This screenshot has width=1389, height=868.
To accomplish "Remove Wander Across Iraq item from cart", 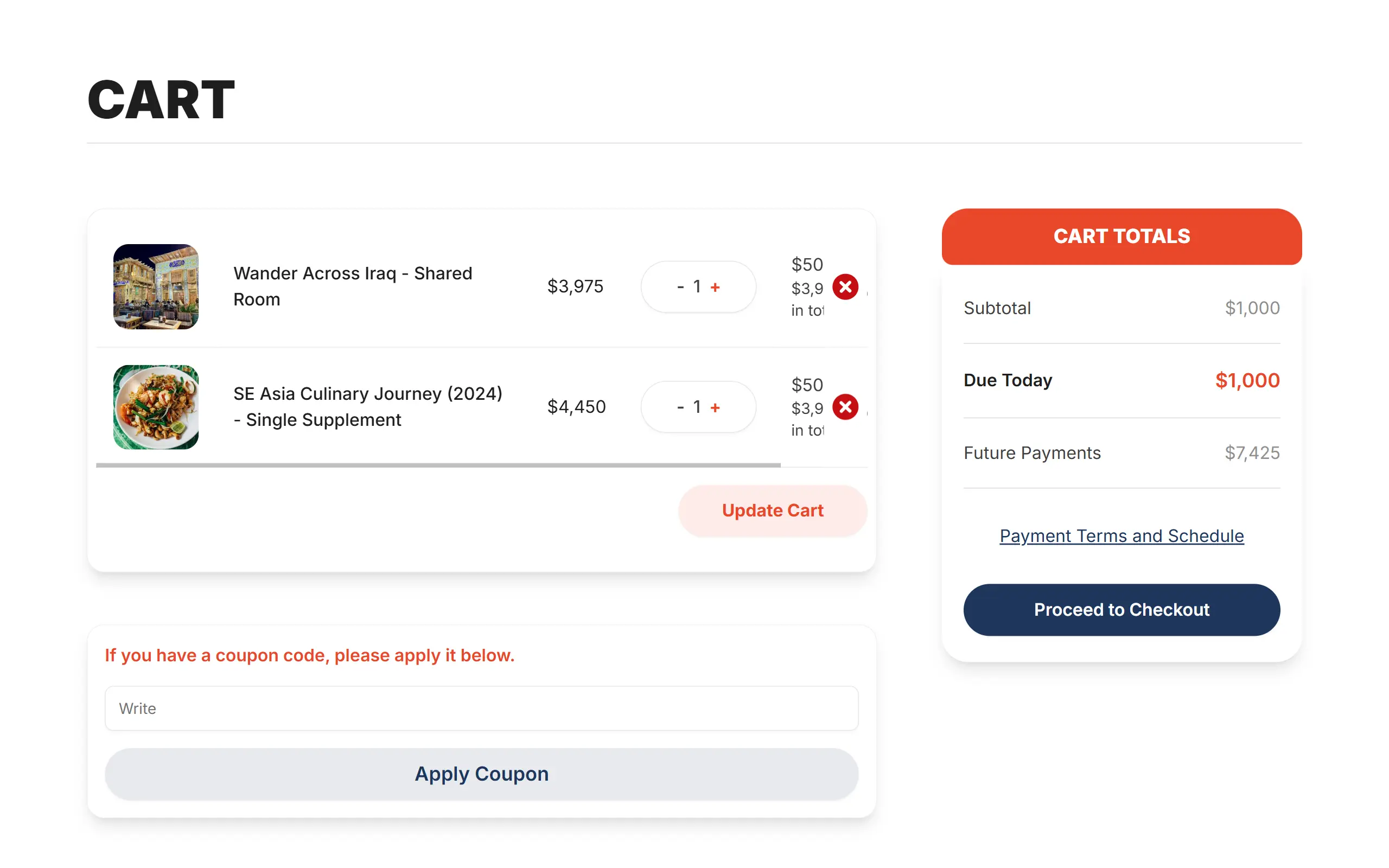I will [x=845, y=286].
